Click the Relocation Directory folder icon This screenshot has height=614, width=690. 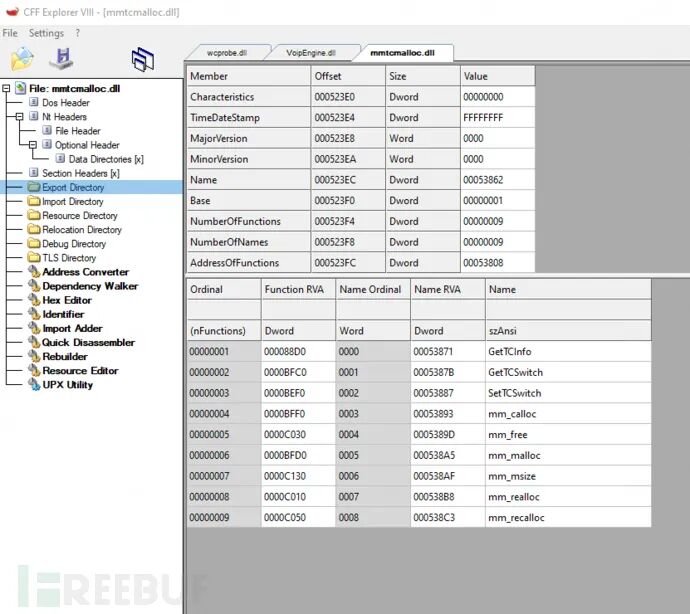(34, 229)
